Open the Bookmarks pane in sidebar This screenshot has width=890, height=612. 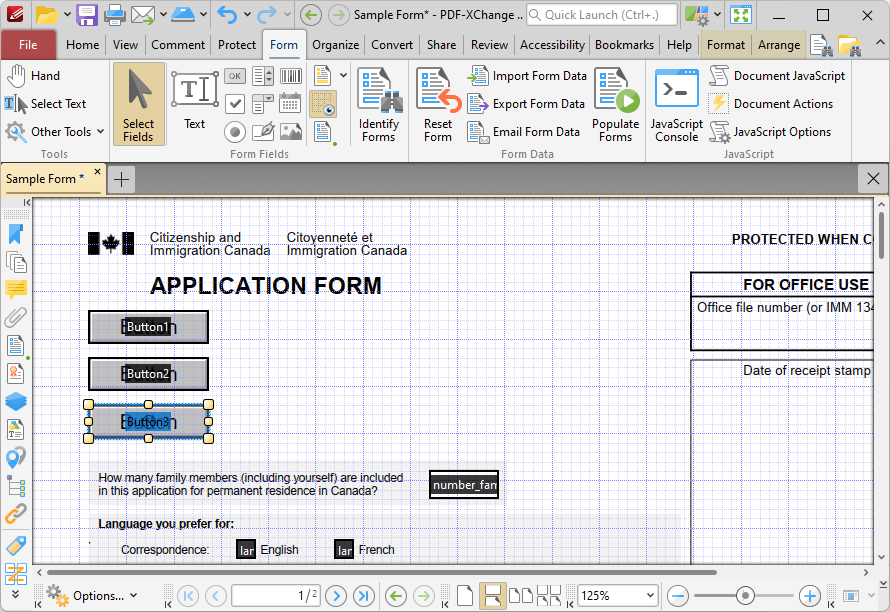[x=16, y=234]
